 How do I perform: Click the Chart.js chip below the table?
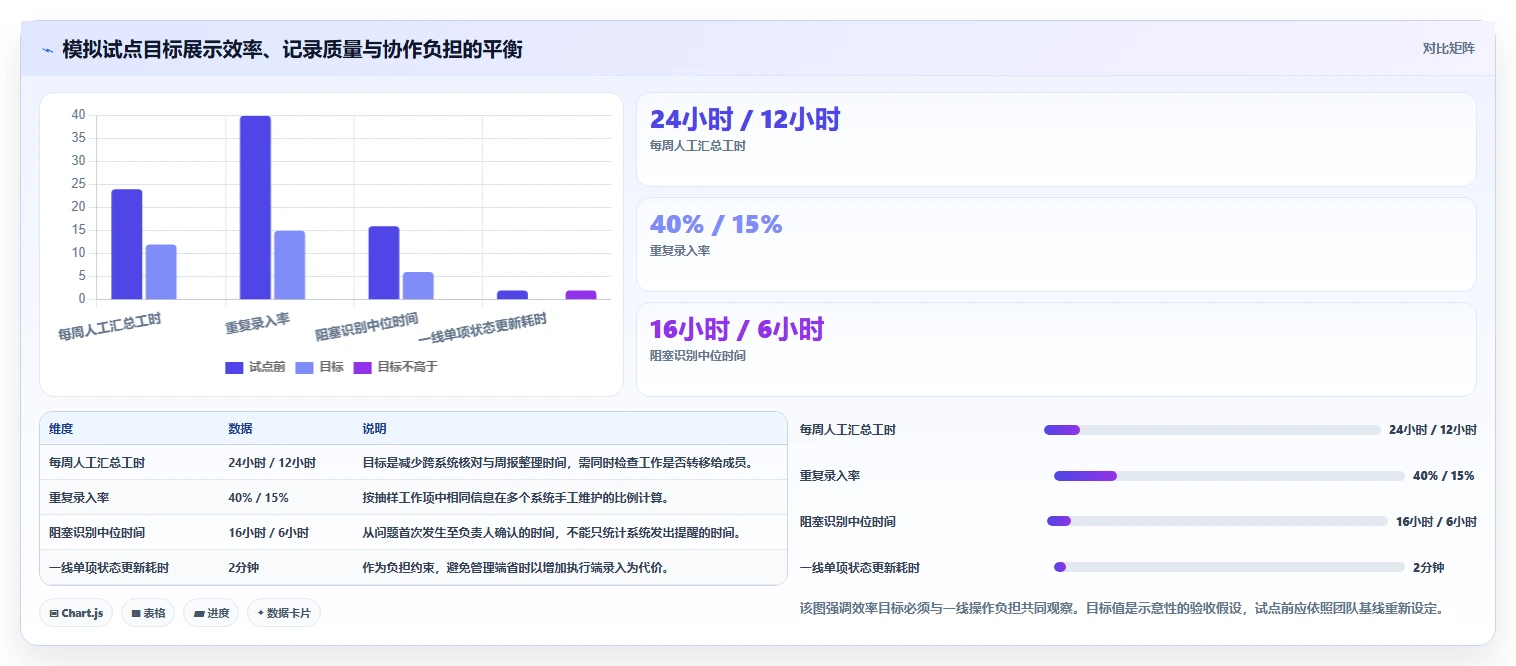point(76,613)
